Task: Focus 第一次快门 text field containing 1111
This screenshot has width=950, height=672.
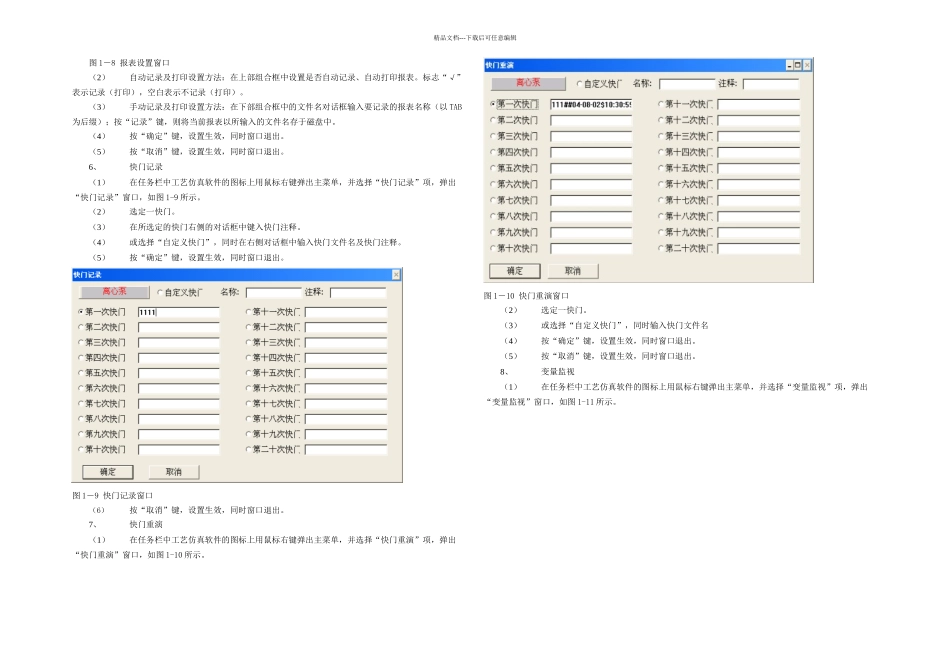Action: click(x=179, y=312)
